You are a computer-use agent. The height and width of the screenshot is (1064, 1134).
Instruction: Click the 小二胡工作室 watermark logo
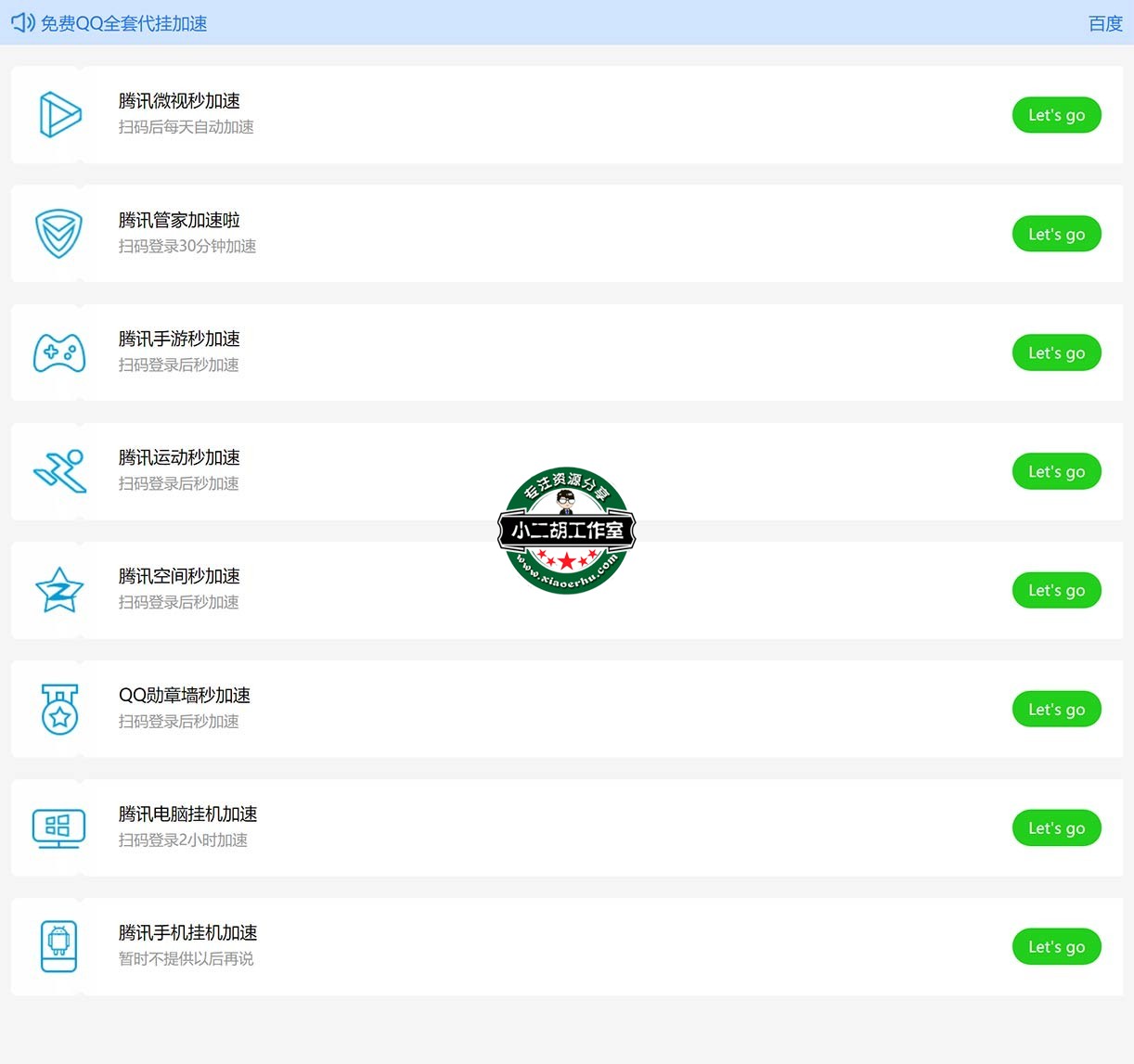[567, 531]
